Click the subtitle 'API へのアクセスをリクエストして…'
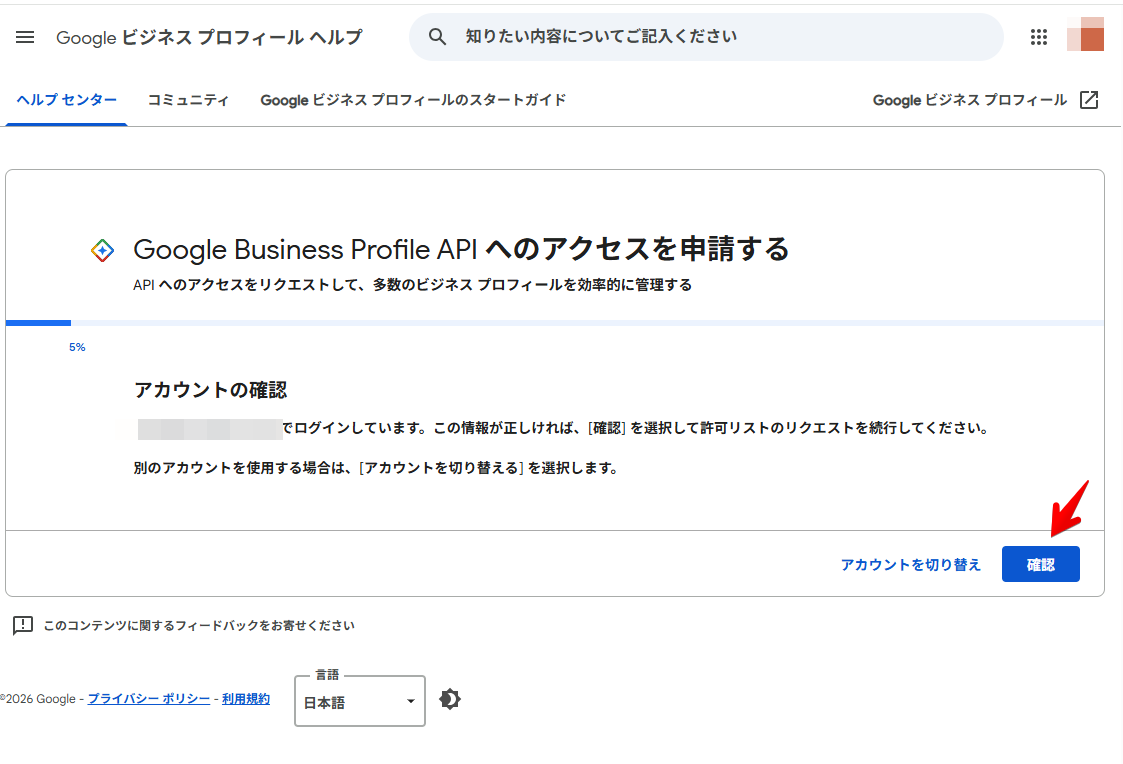This screenshot has height=764, width=1123. click(x=413, y=285)
